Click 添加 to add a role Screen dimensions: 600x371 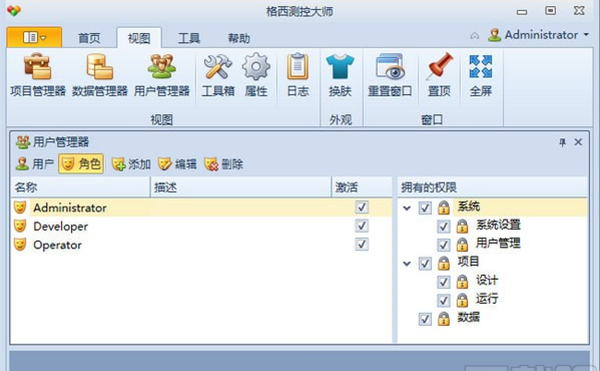131,164
